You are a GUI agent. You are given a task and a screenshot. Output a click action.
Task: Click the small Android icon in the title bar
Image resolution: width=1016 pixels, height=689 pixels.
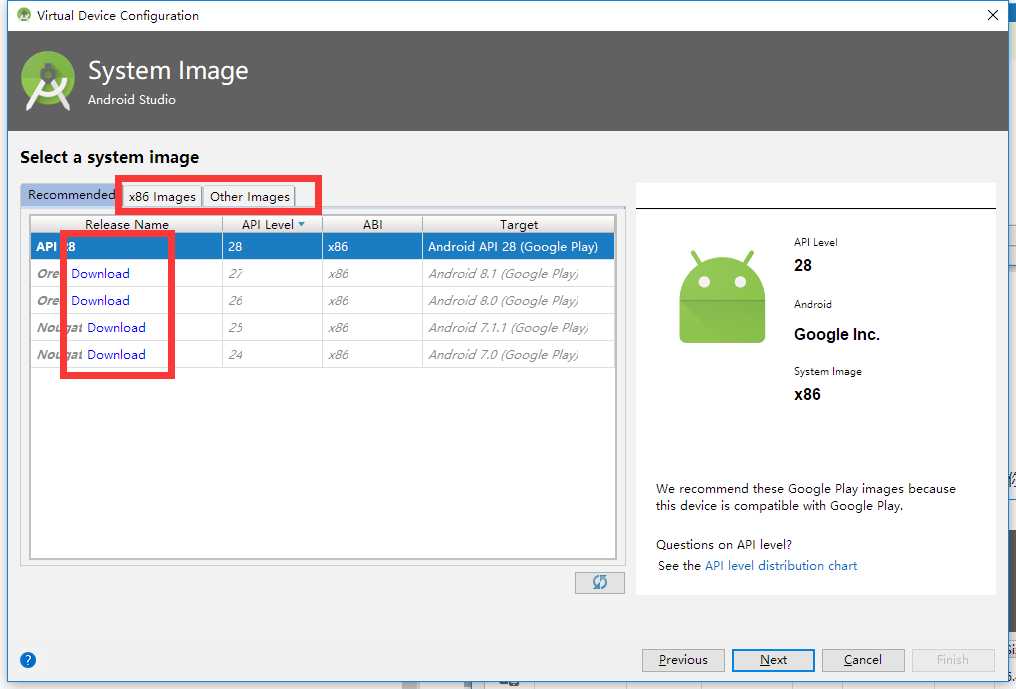pos(24,14)
